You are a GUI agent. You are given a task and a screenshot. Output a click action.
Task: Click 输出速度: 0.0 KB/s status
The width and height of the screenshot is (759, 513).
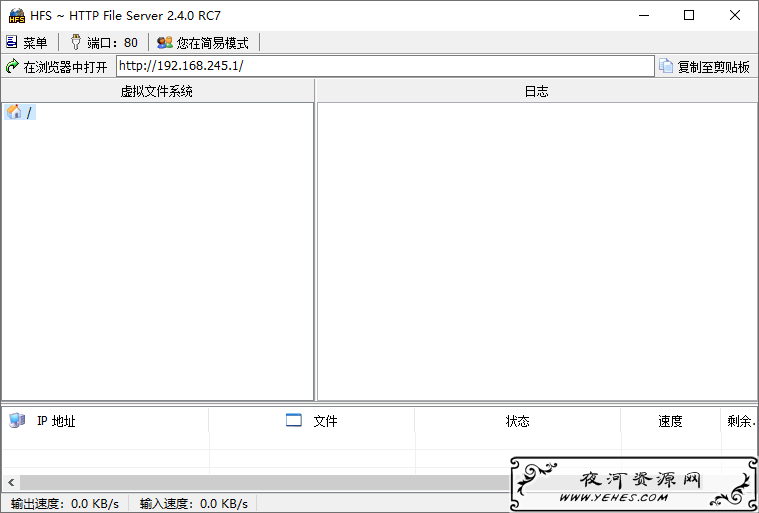coord(65,503)
